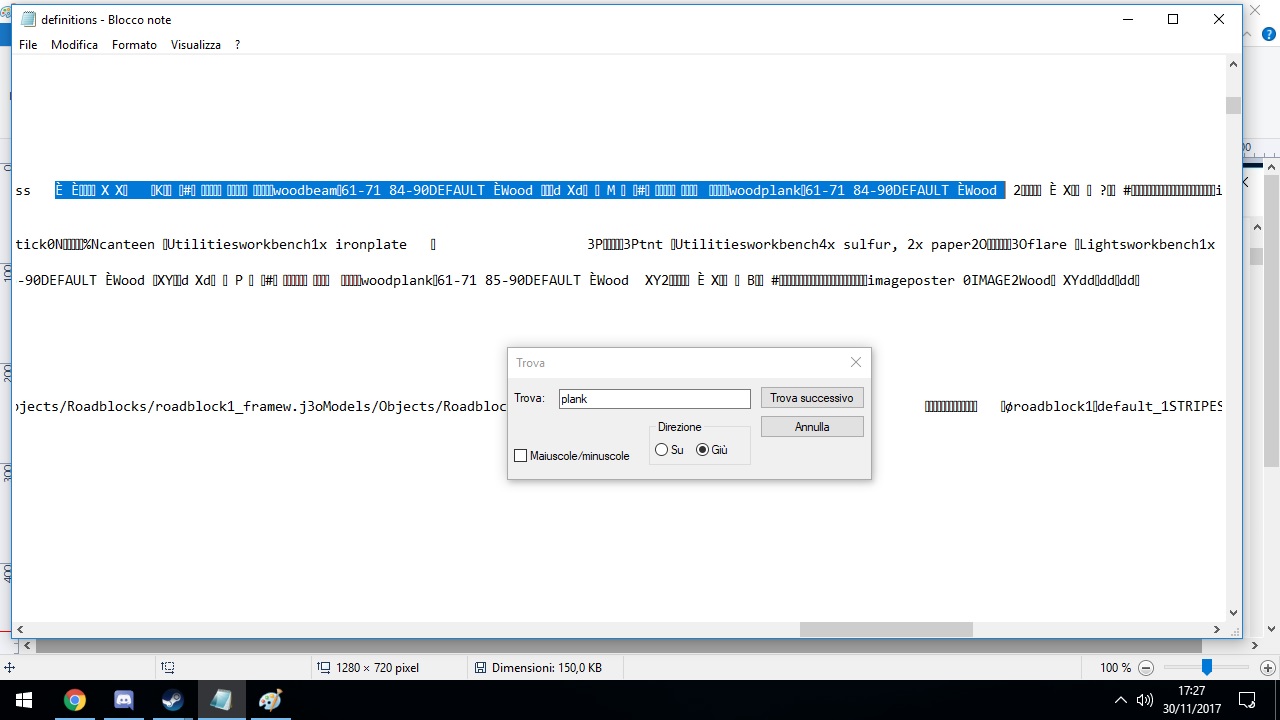Viewport: 1280px width, 720px height.
Task: Open the volume control in system tray
Action: [1145, 700]
